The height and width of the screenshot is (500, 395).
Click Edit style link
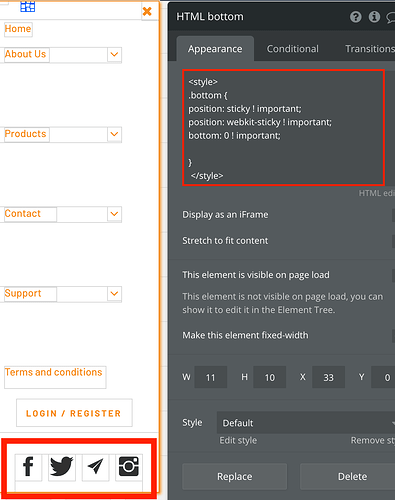238,440
